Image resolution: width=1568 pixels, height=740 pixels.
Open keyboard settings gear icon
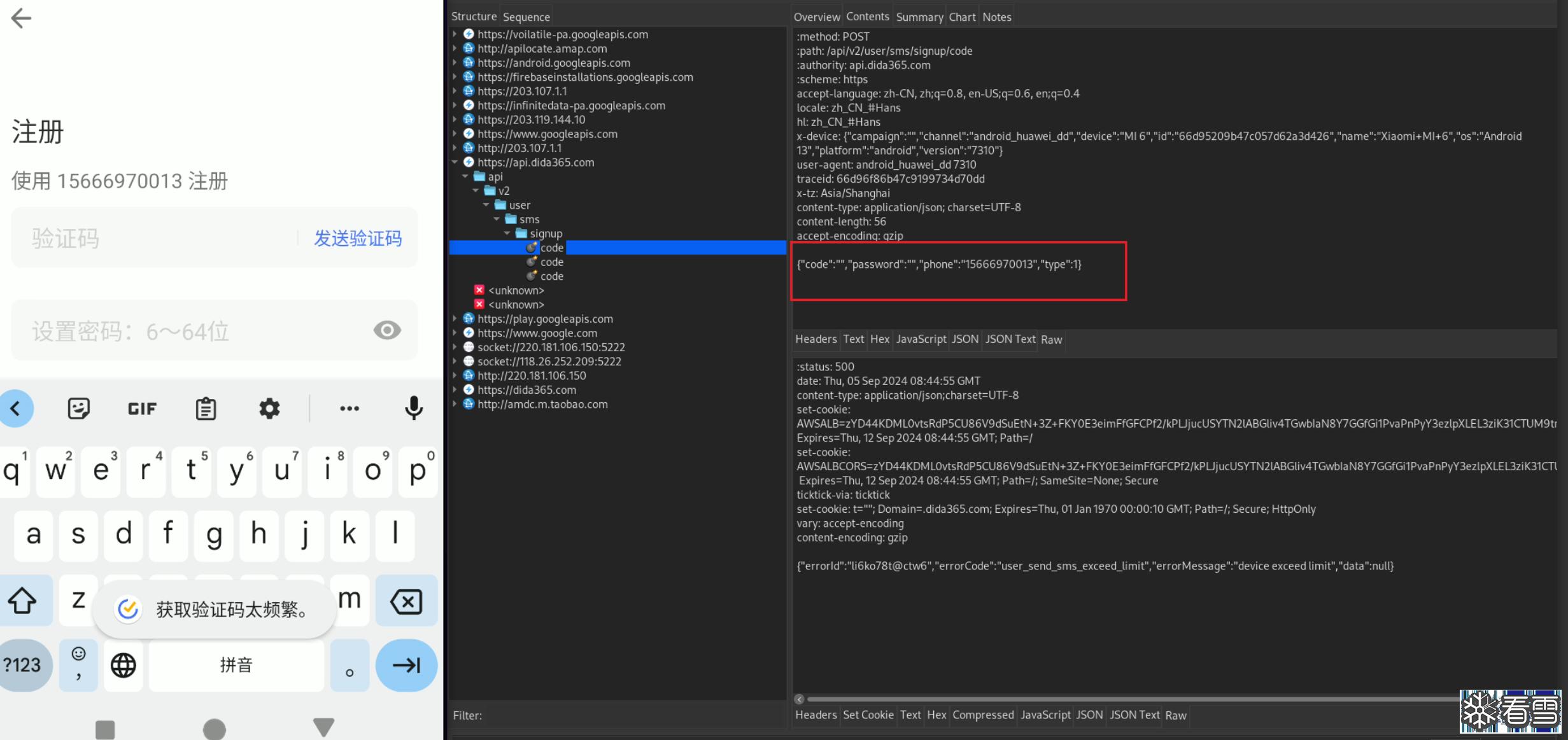pos(269,408)
